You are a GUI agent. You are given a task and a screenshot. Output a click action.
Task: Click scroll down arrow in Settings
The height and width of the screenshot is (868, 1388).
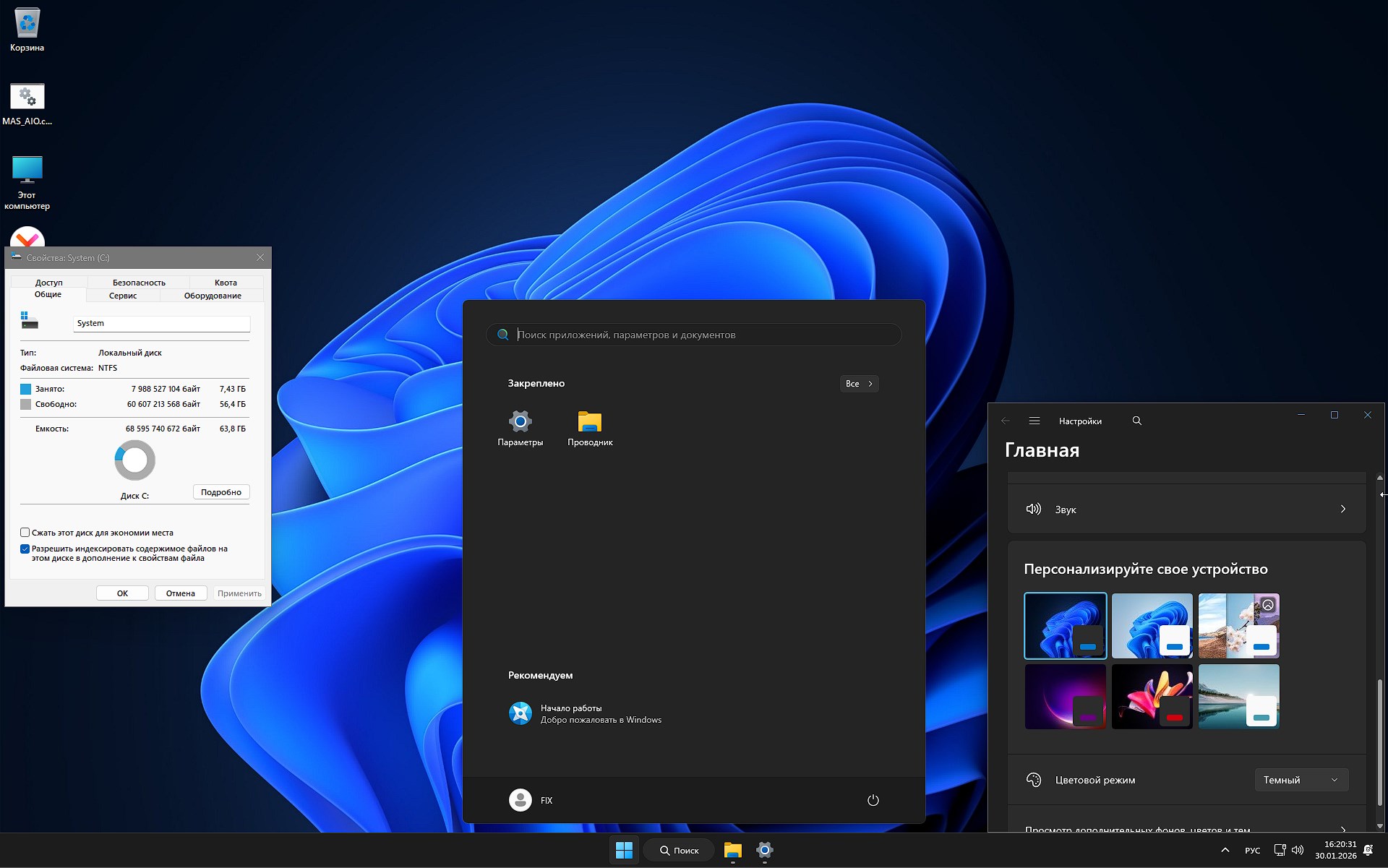(x=1379, y=826)
